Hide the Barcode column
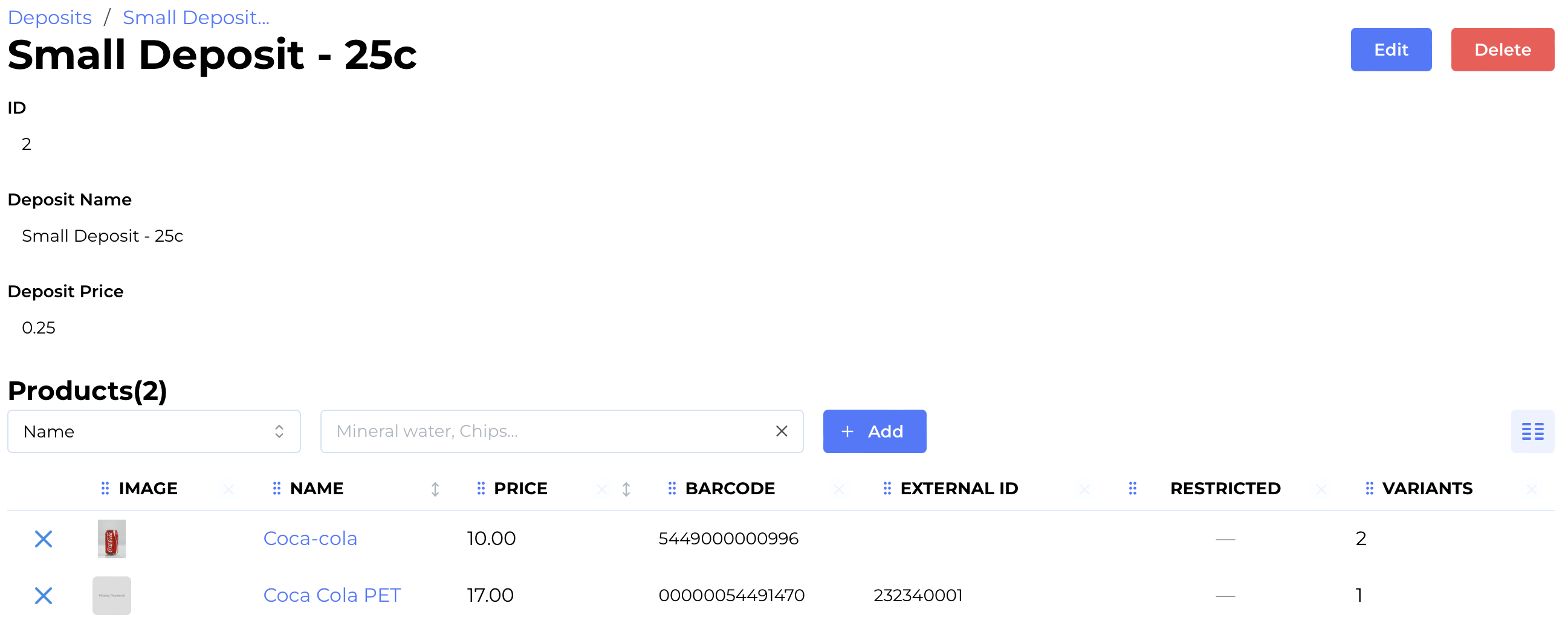Screen dimensions: 1568x632 point(838,489)
